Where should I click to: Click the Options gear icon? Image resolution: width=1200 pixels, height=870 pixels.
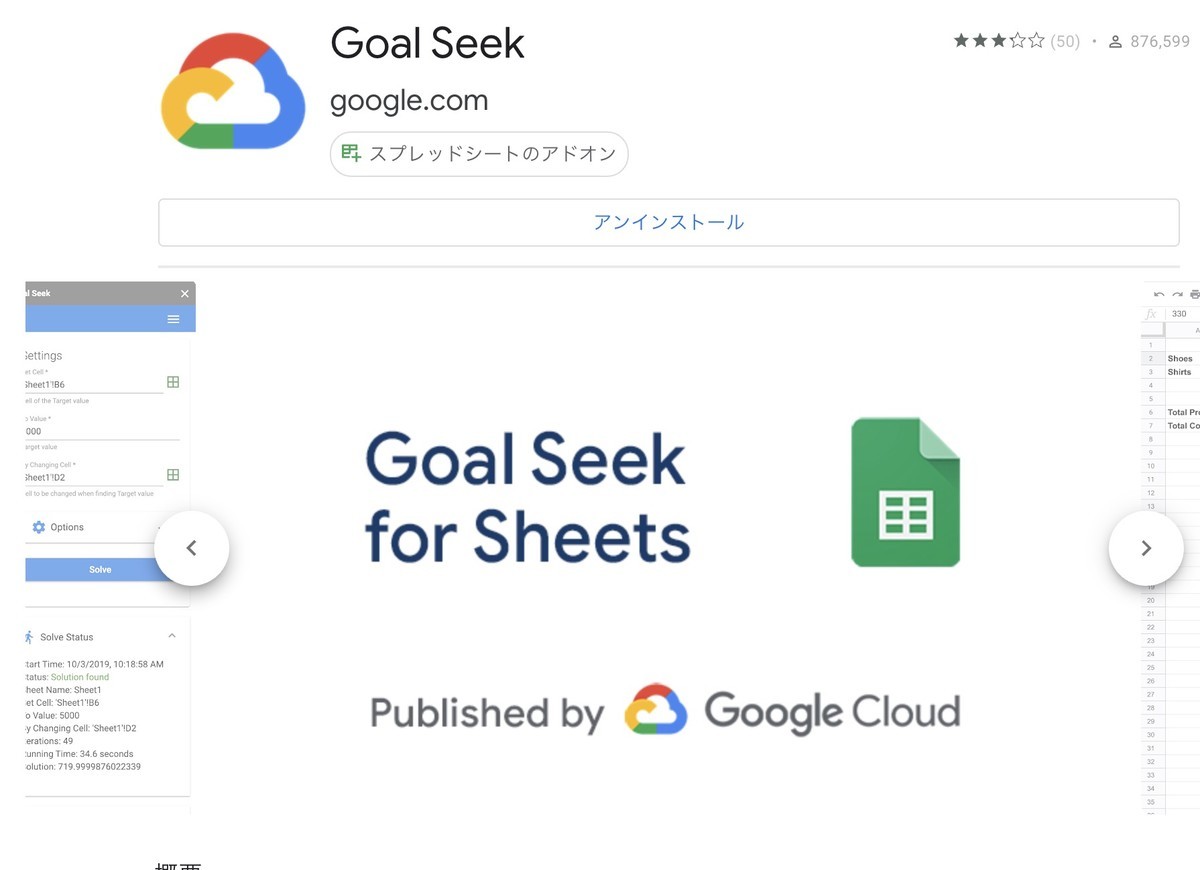[39, 527]
